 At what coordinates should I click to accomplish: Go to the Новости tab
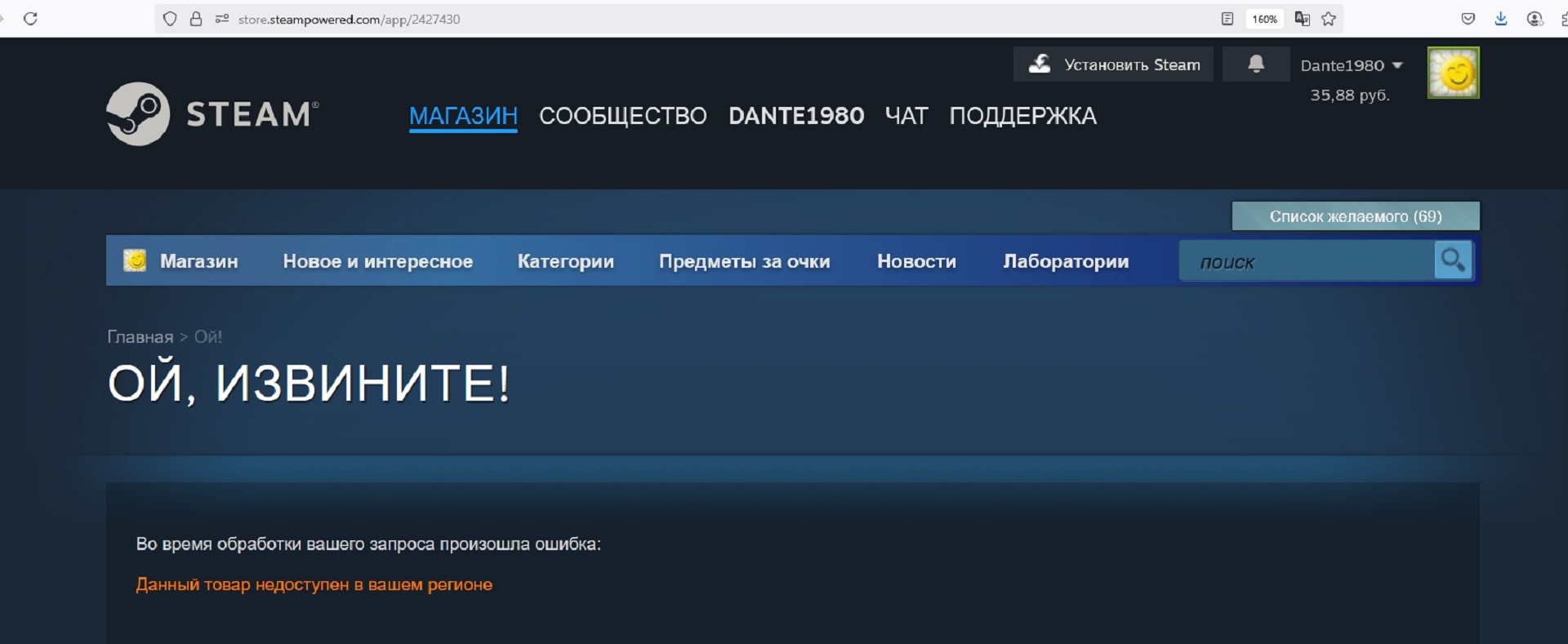[916, 261]
